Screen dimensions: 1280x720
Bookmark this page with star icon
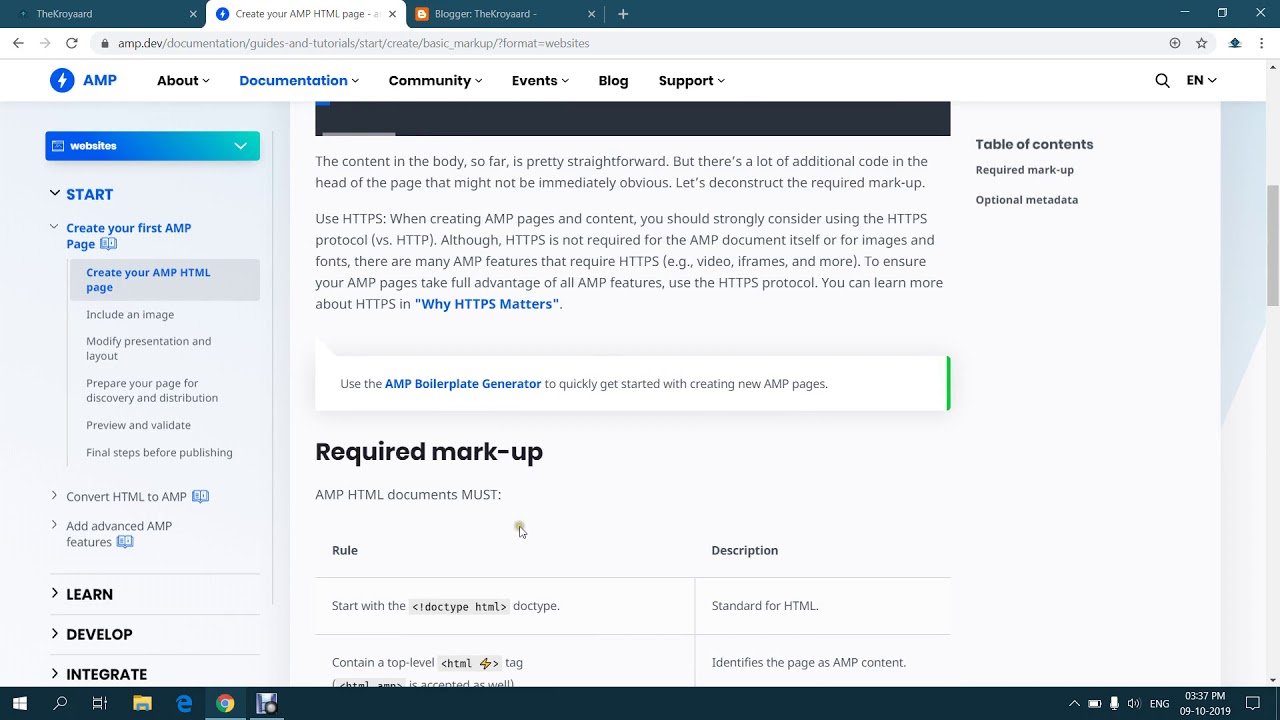pyautogui.click(x=1202, y=43)
